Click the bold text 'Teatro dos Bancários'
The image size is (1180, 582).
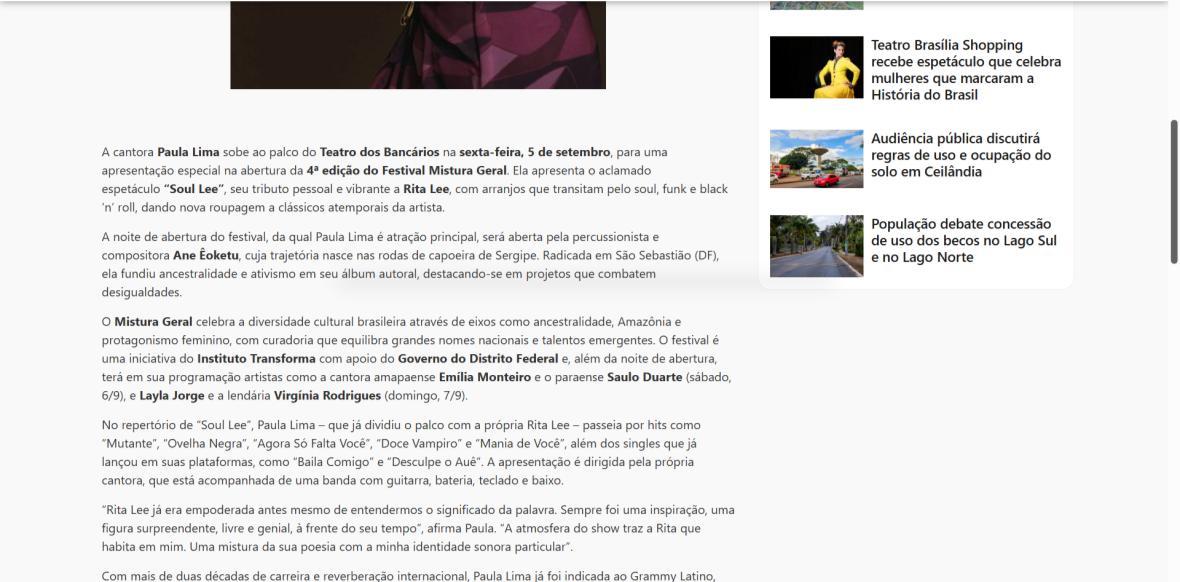(x=379, y=152)
